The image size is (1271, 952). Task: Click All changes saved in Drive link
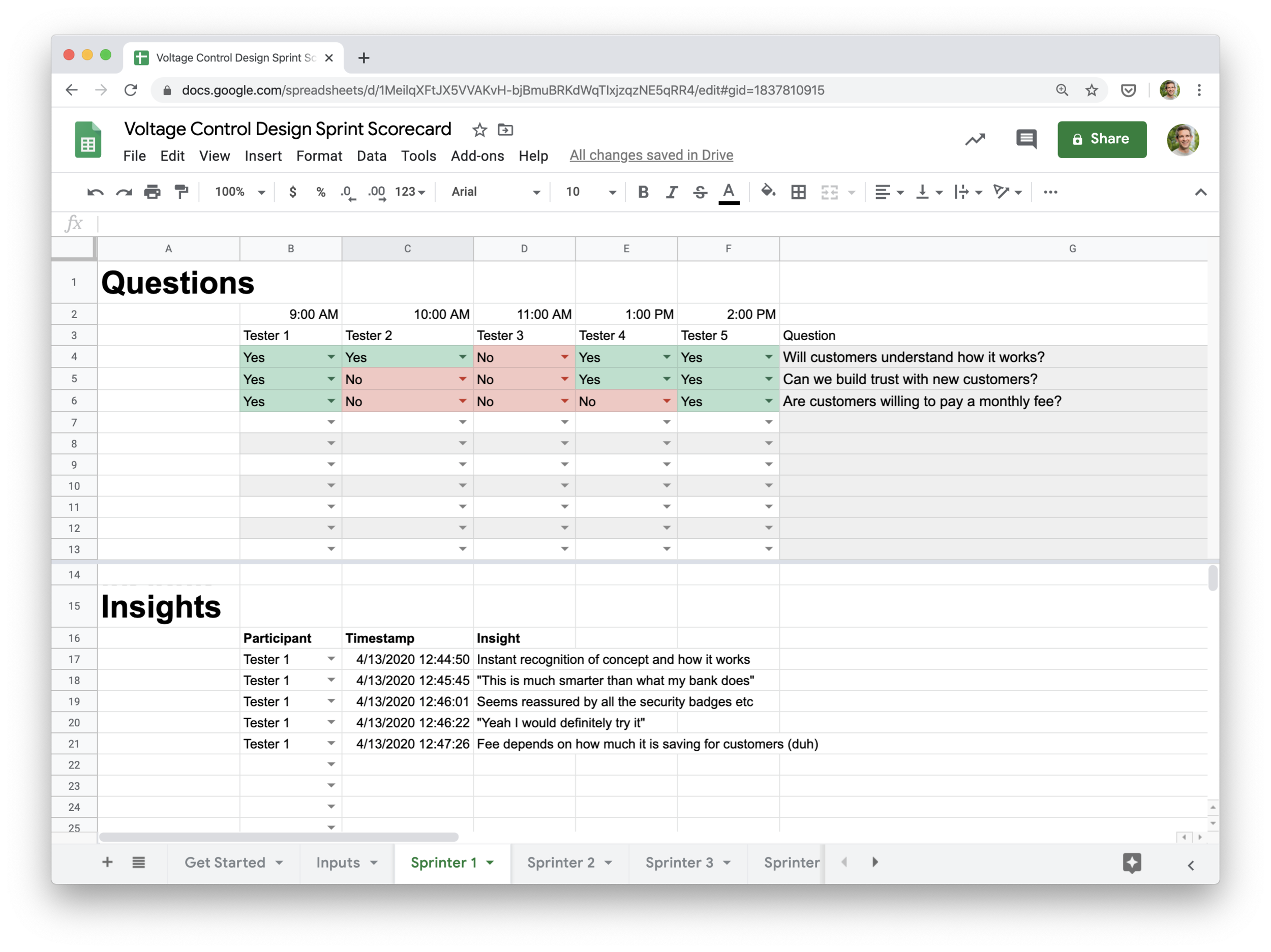(651, 155)
